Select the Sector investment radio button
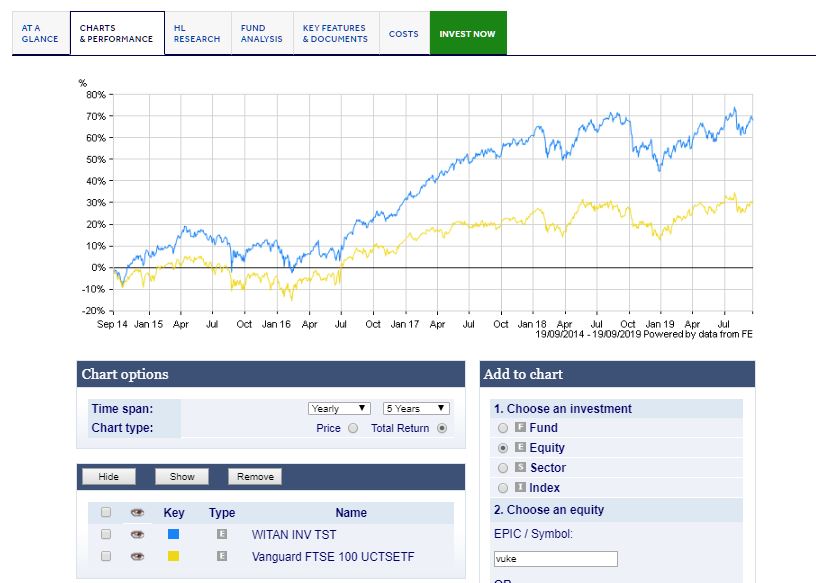The height and width of the screenshot is (583, 816). click(503, 468)
